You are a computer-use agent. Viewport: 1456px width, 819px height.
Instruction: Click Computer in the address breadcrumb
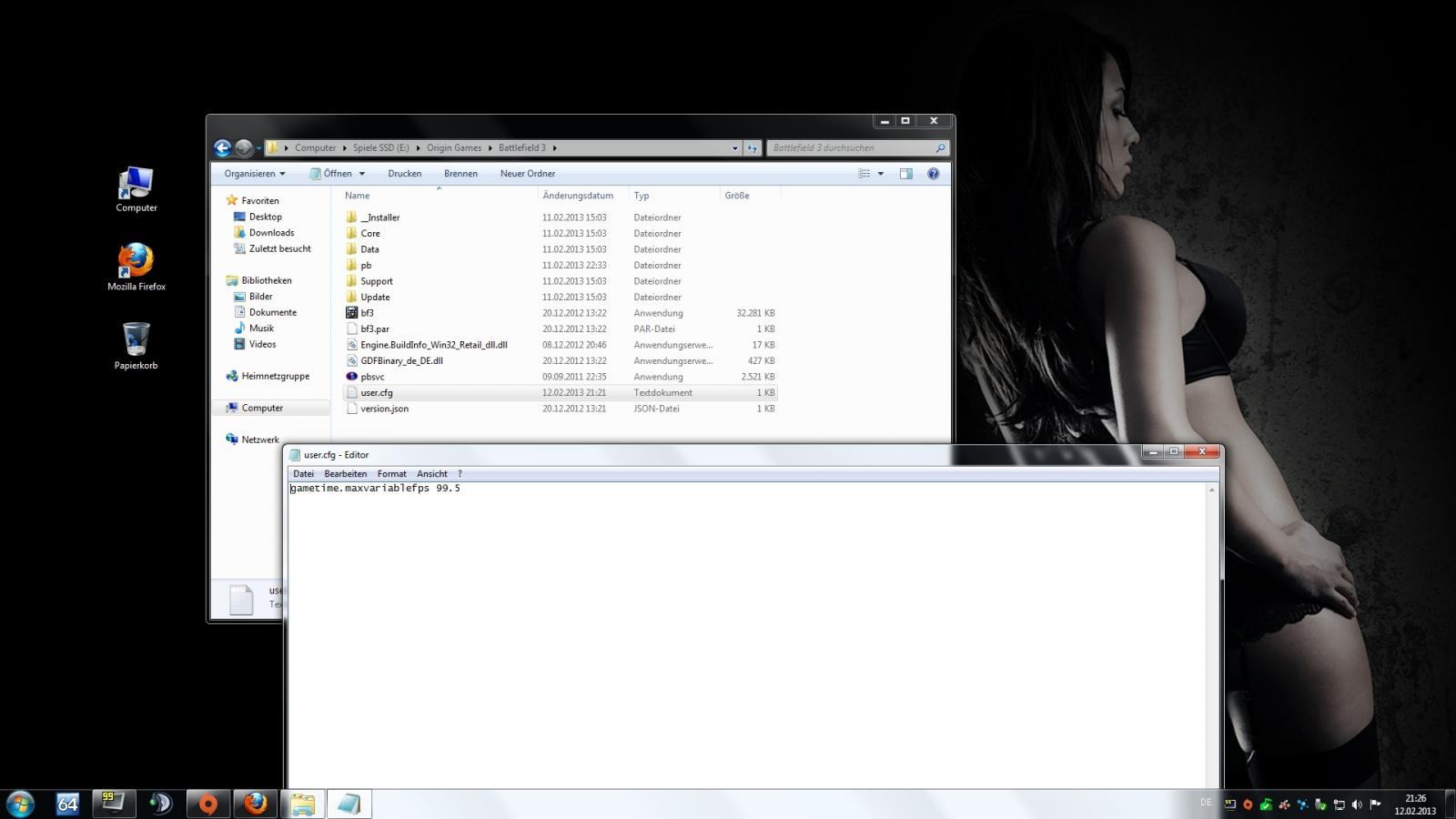point(315,147)
